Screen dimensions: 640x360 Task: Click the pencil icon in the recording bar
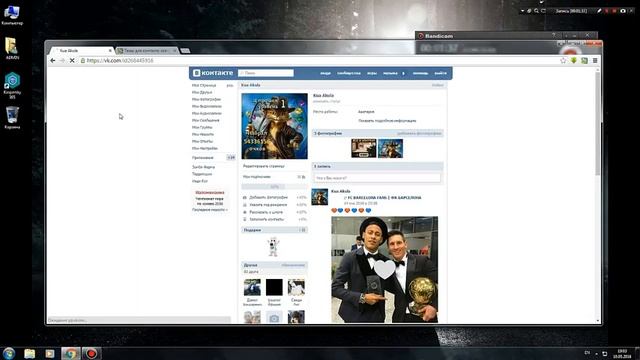[599, 11]
